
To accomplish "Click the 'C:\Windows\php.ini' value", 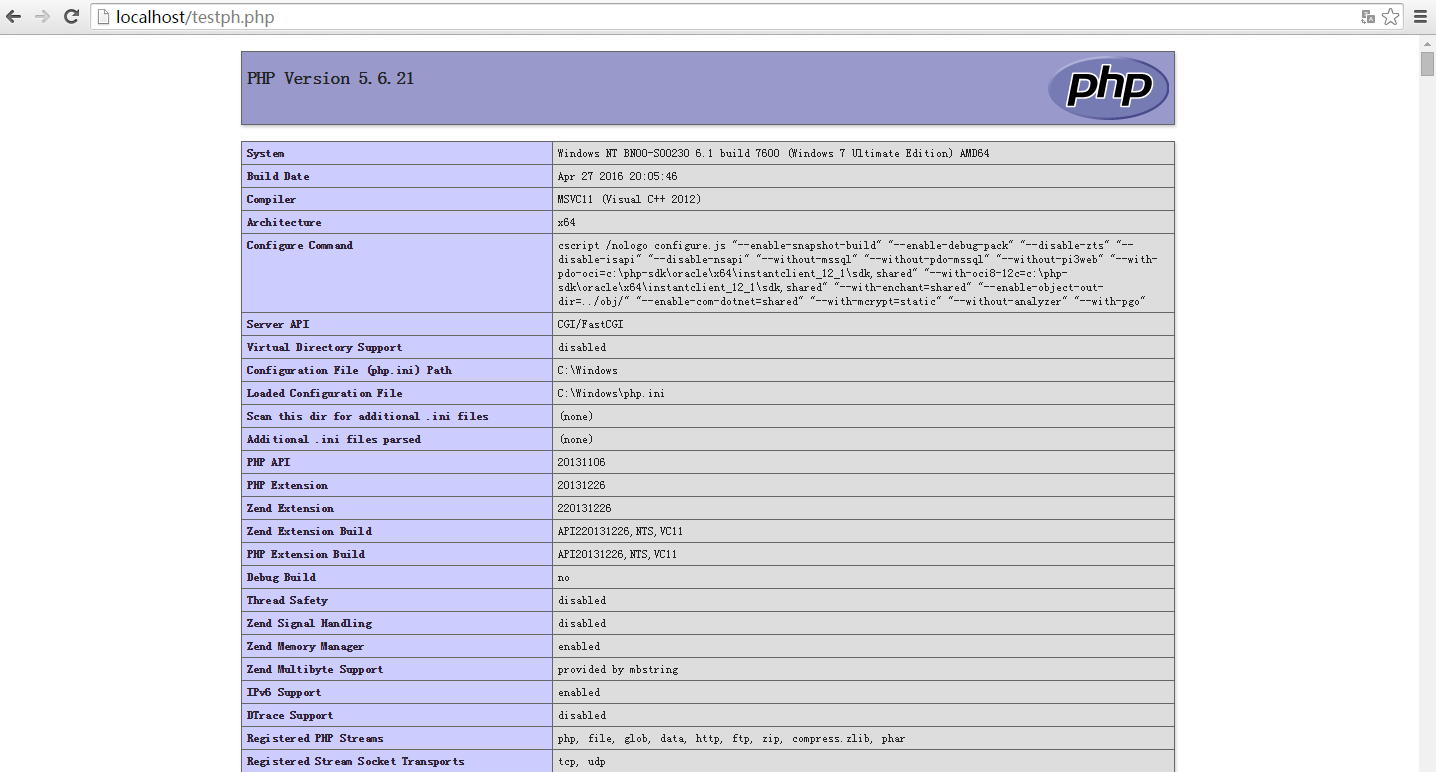I will tap(611, 393).
